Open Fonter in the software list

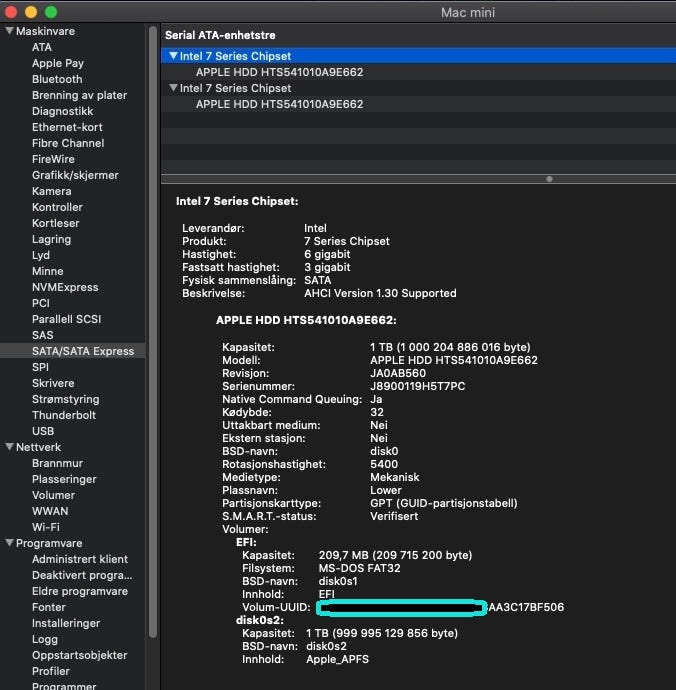coord(48,607)
